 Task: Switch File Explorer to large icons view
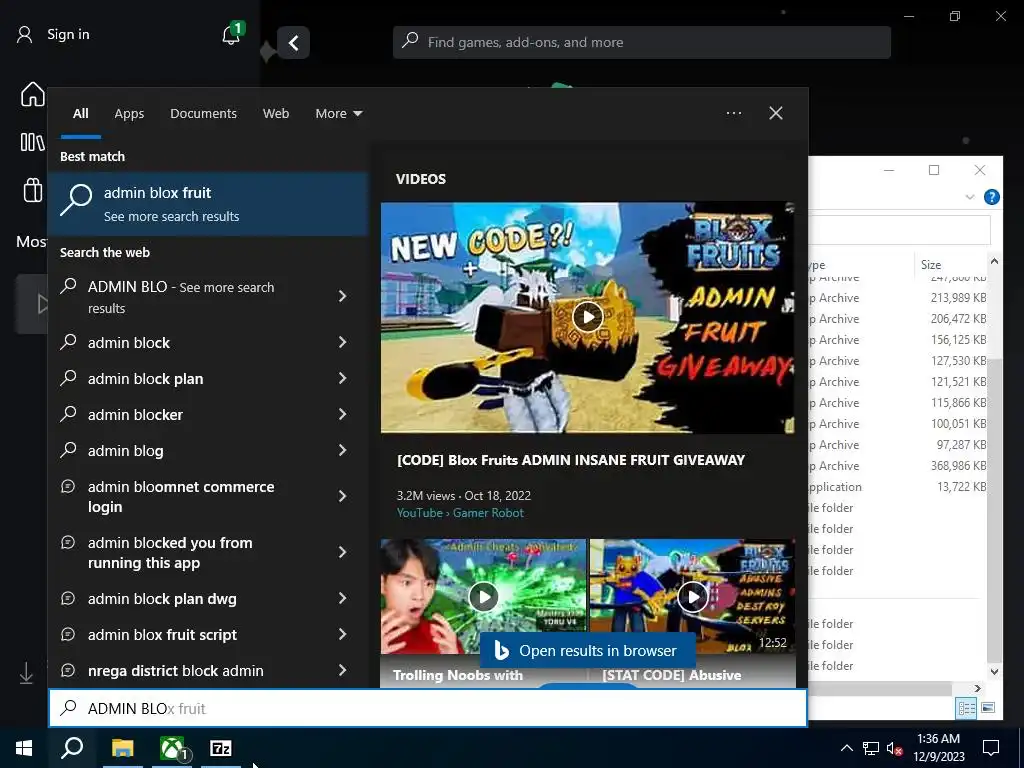[988, 708]
